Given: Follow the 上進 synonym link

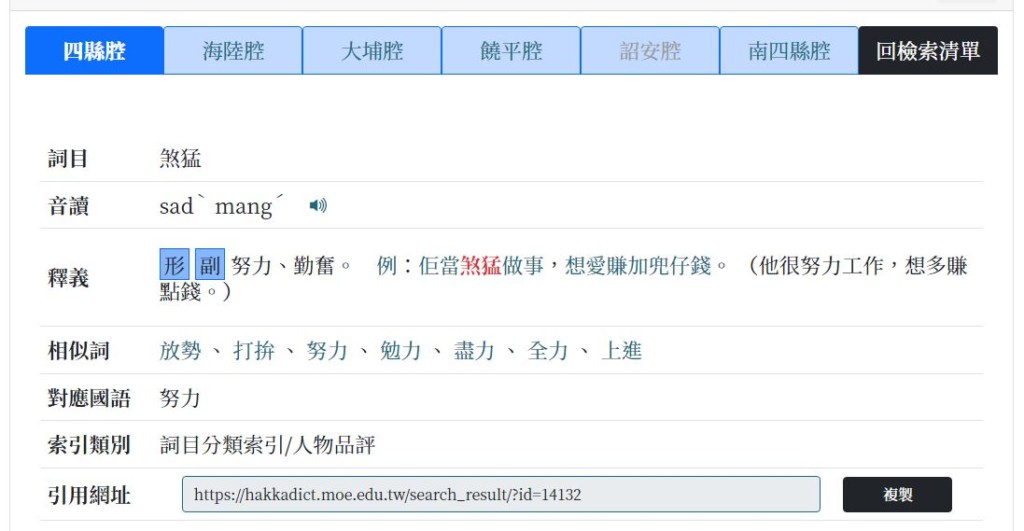Looking at the screenshot, I should coord(621,351).
